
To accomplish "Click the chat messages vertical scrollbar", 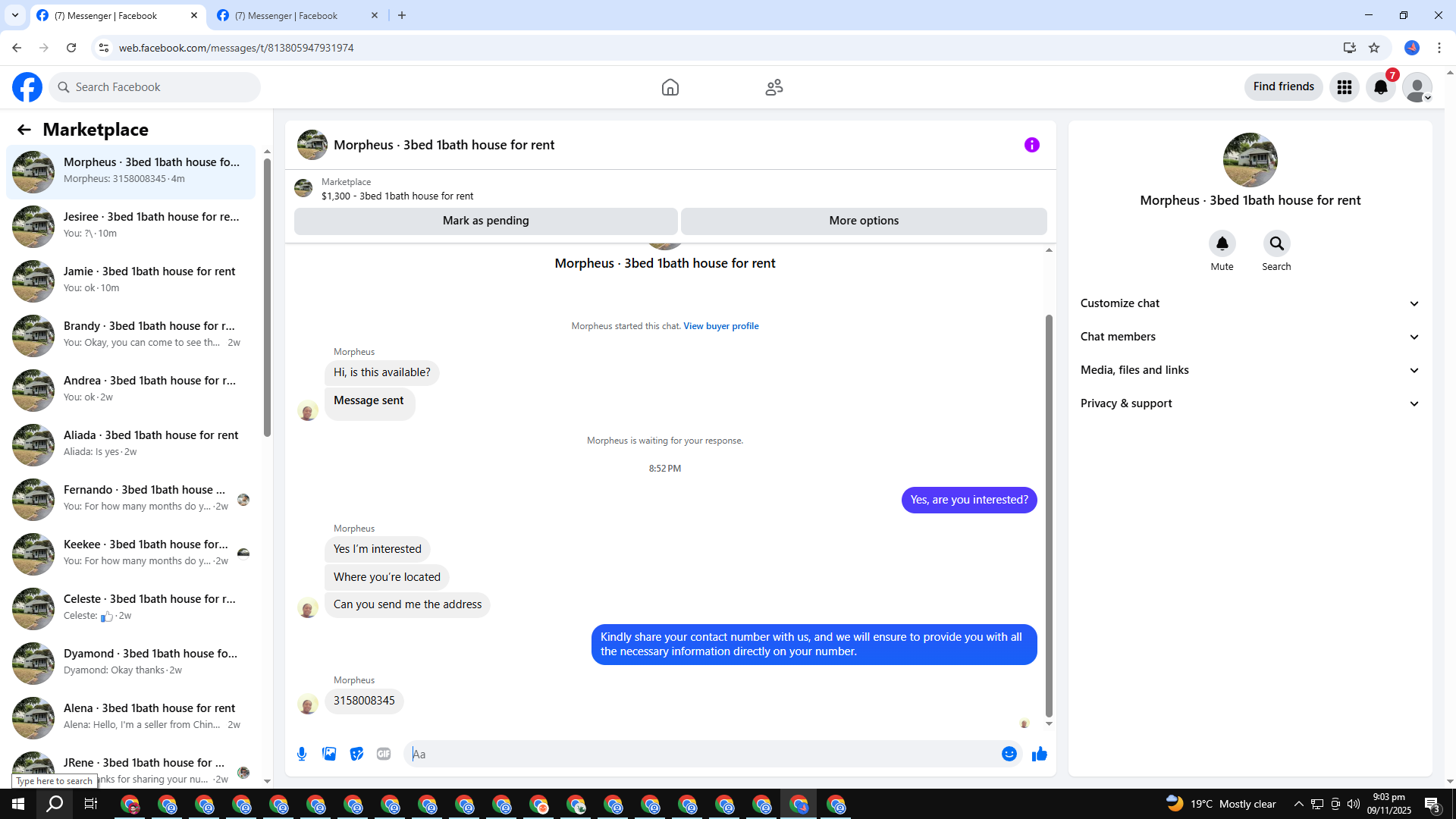I will [1050, 516].
